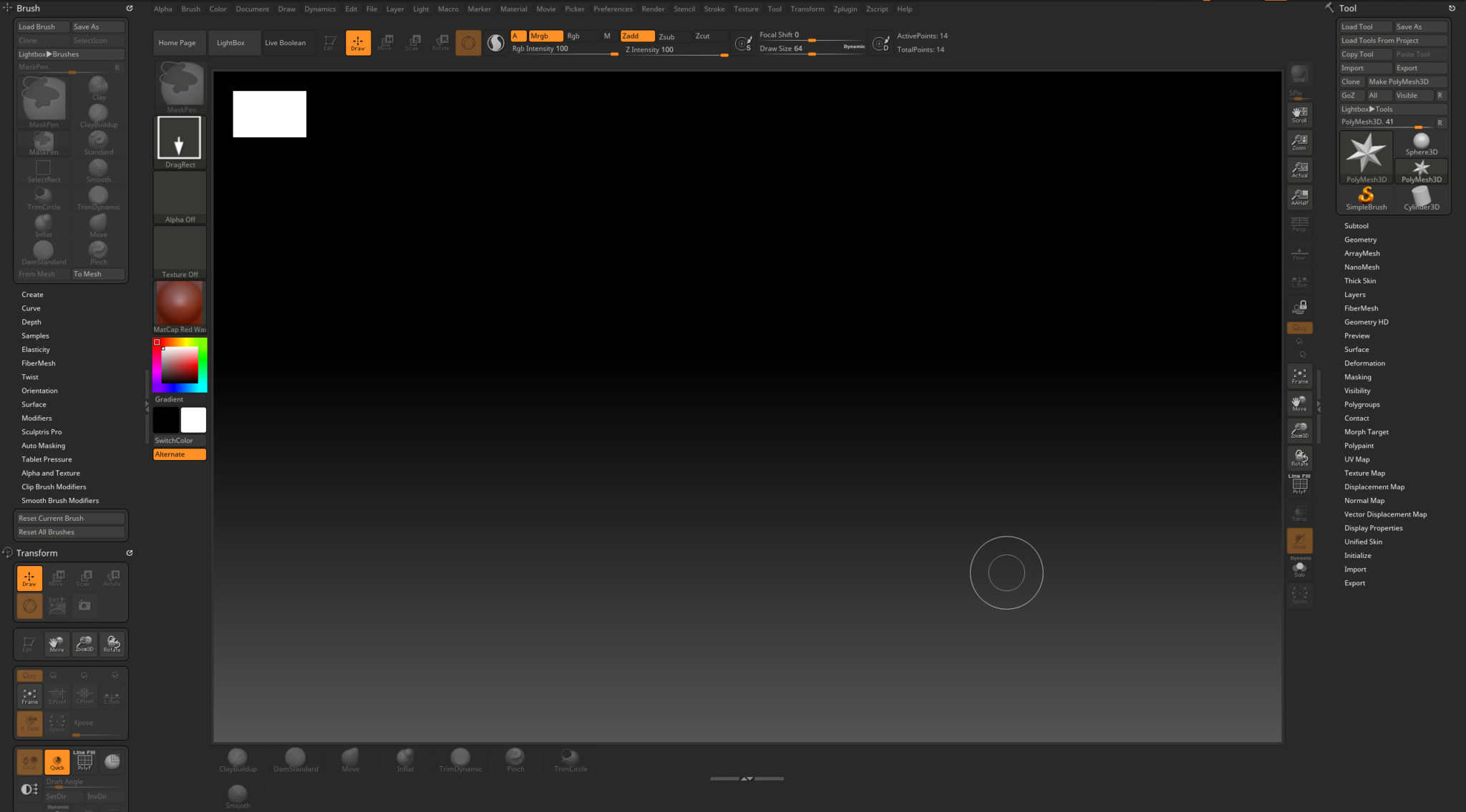Select the Draw mode icon in top shelf
Image resolution: width=1466 pixels, height=812 pixels.
[x=358, y=42]
